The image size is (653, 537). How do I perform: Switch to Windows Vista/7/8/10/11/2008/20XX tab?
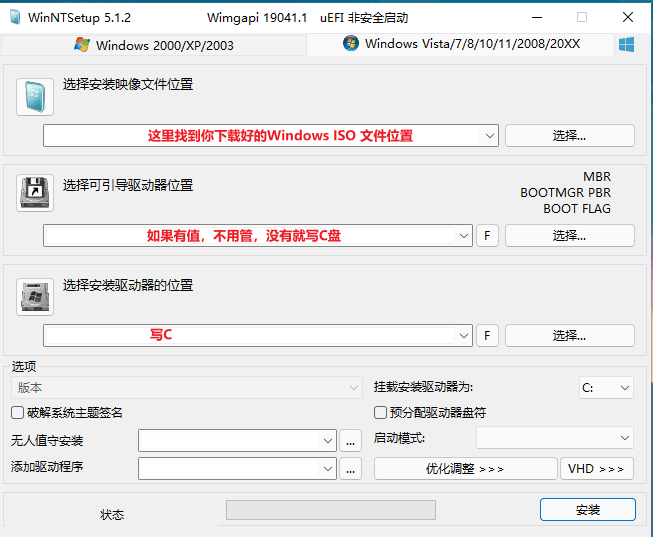461,44
